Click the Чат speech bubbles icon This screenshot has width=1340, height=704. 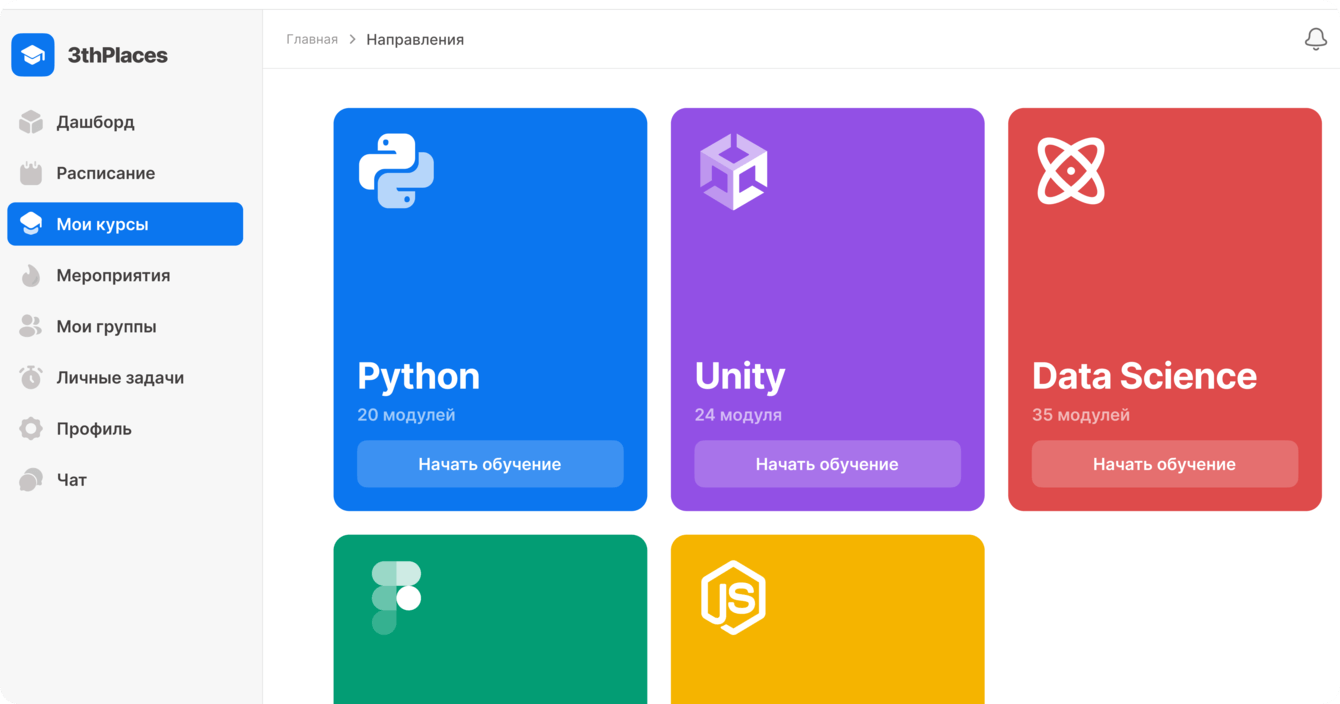point(31,480)
